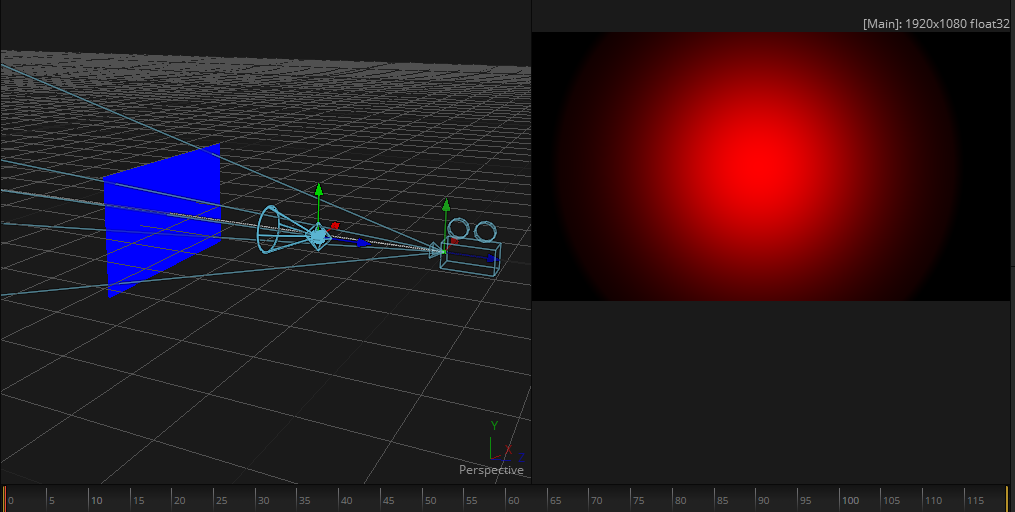
Task: Click the playhead at frame 0
Action: pyautogui.click(x=4, y=498)
